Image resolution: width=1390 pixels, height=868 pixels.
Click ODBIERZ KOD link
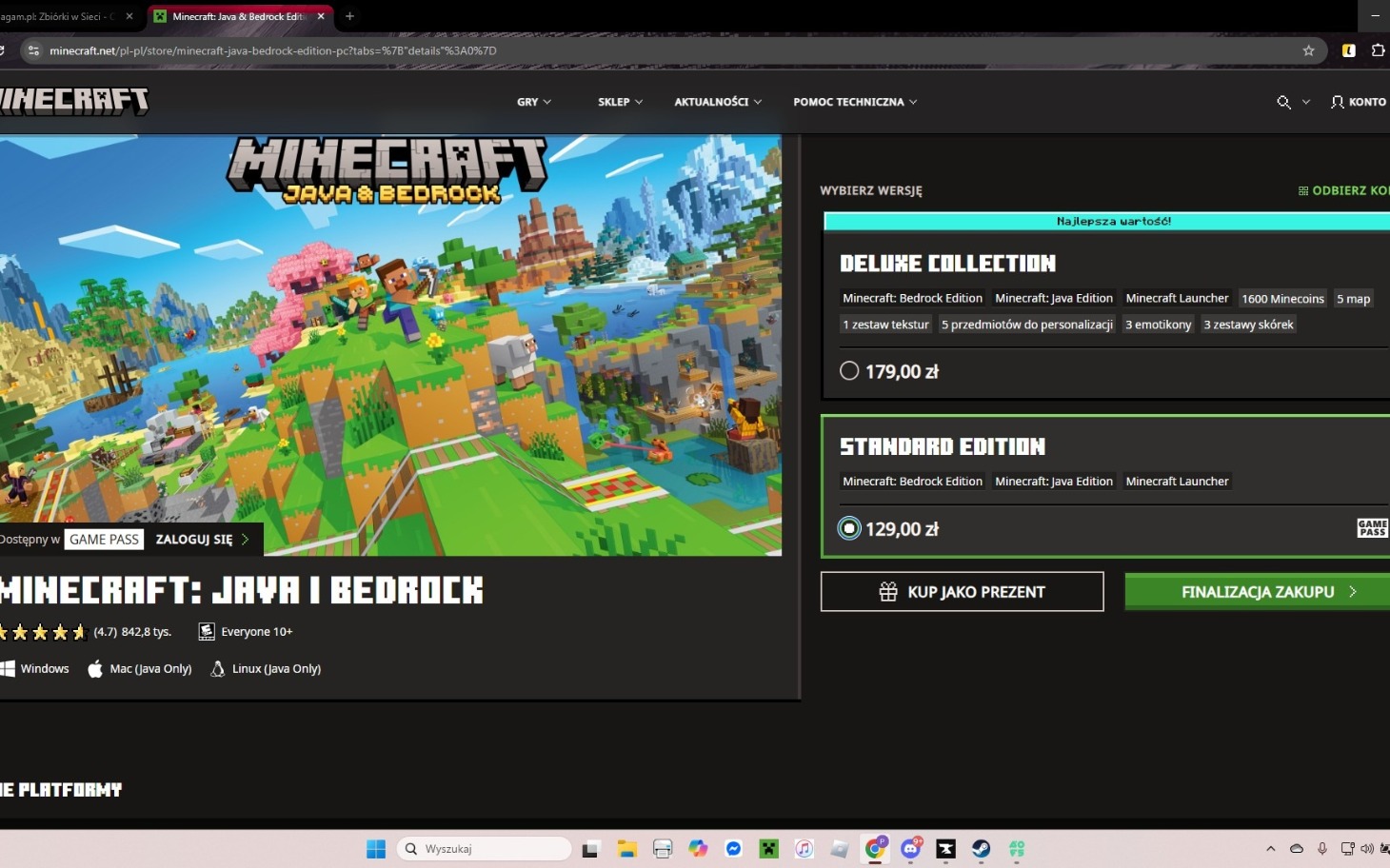coord(1343,190)
